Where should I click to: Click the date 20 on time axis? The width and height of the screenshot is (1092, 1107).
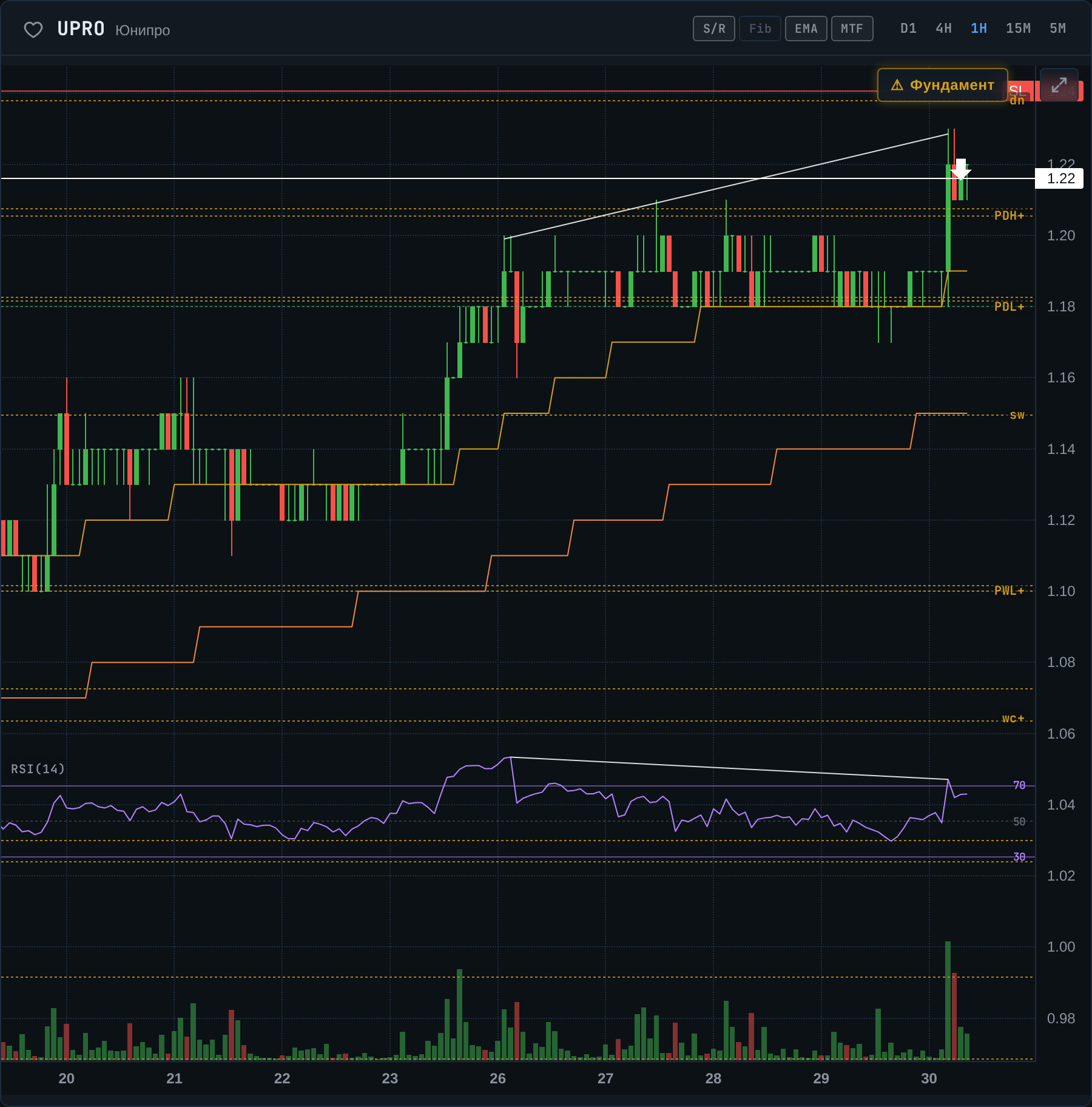point(66,1078)
